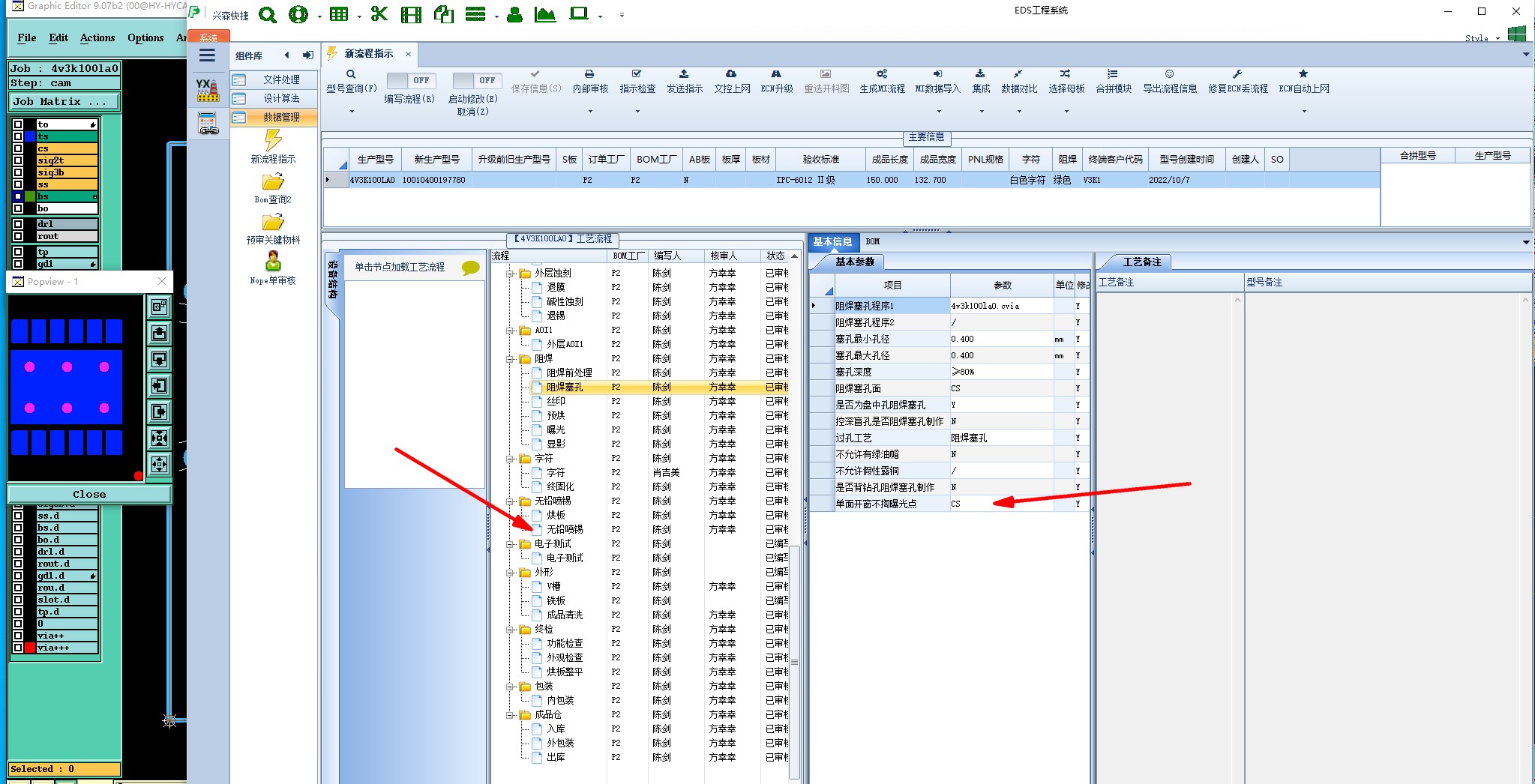Click 发送指示 upload tool
Screen dimensions: 1535x784
pos(685,81)
